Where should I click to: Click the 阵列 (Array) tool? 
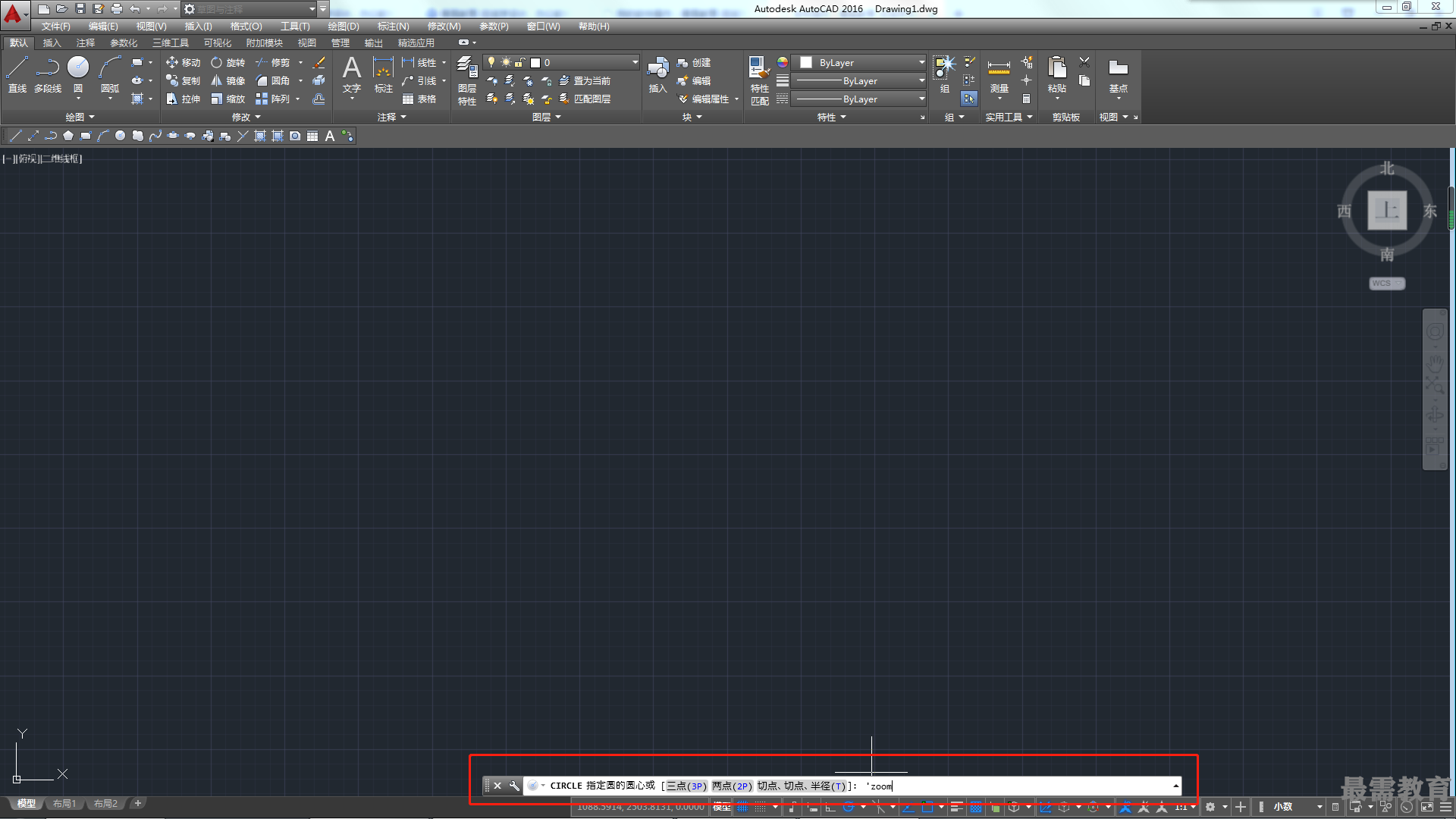coord(273,99)
